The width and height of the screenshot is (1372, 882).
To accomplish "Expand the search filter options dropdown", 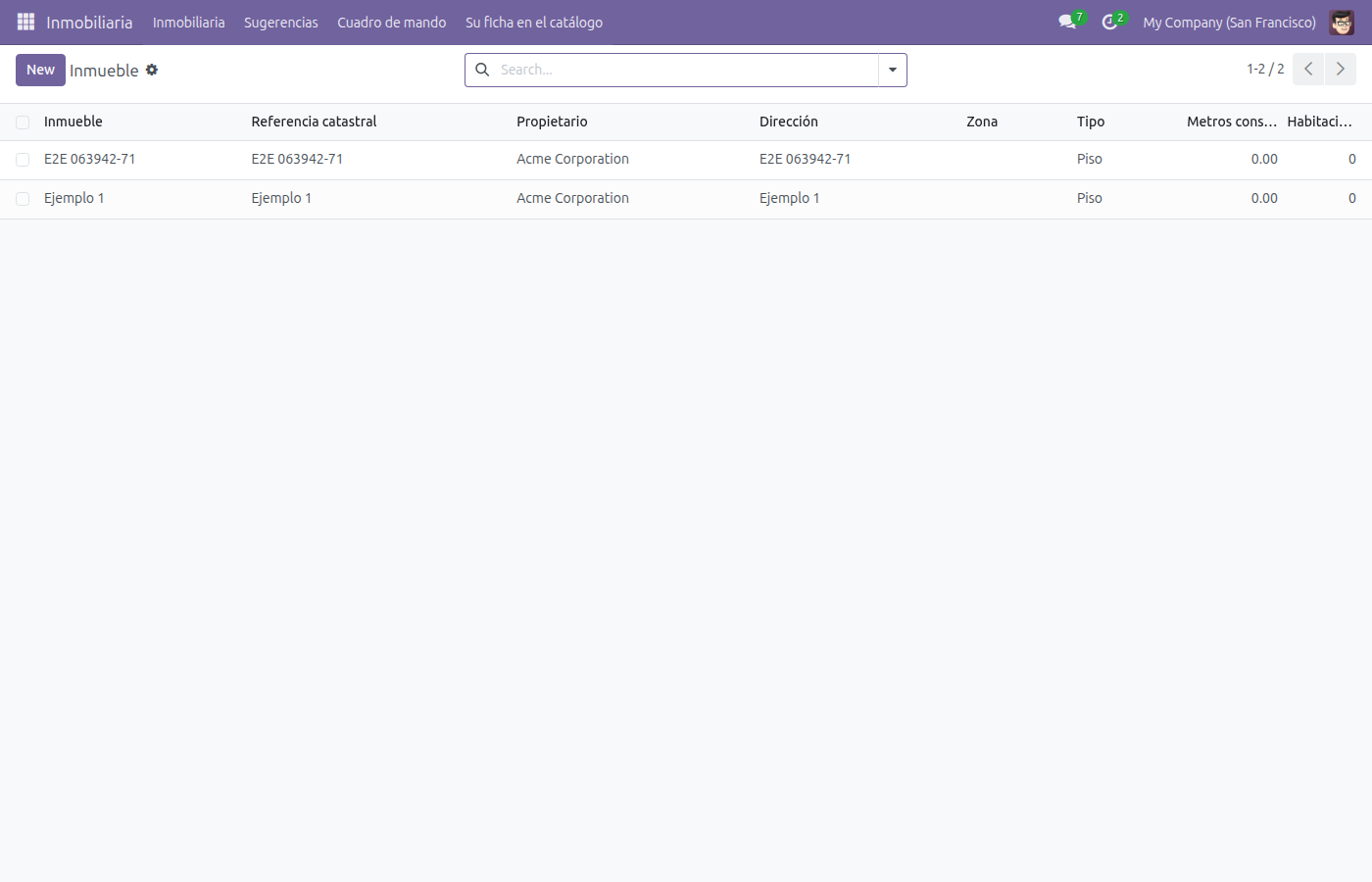I will 893,70.
